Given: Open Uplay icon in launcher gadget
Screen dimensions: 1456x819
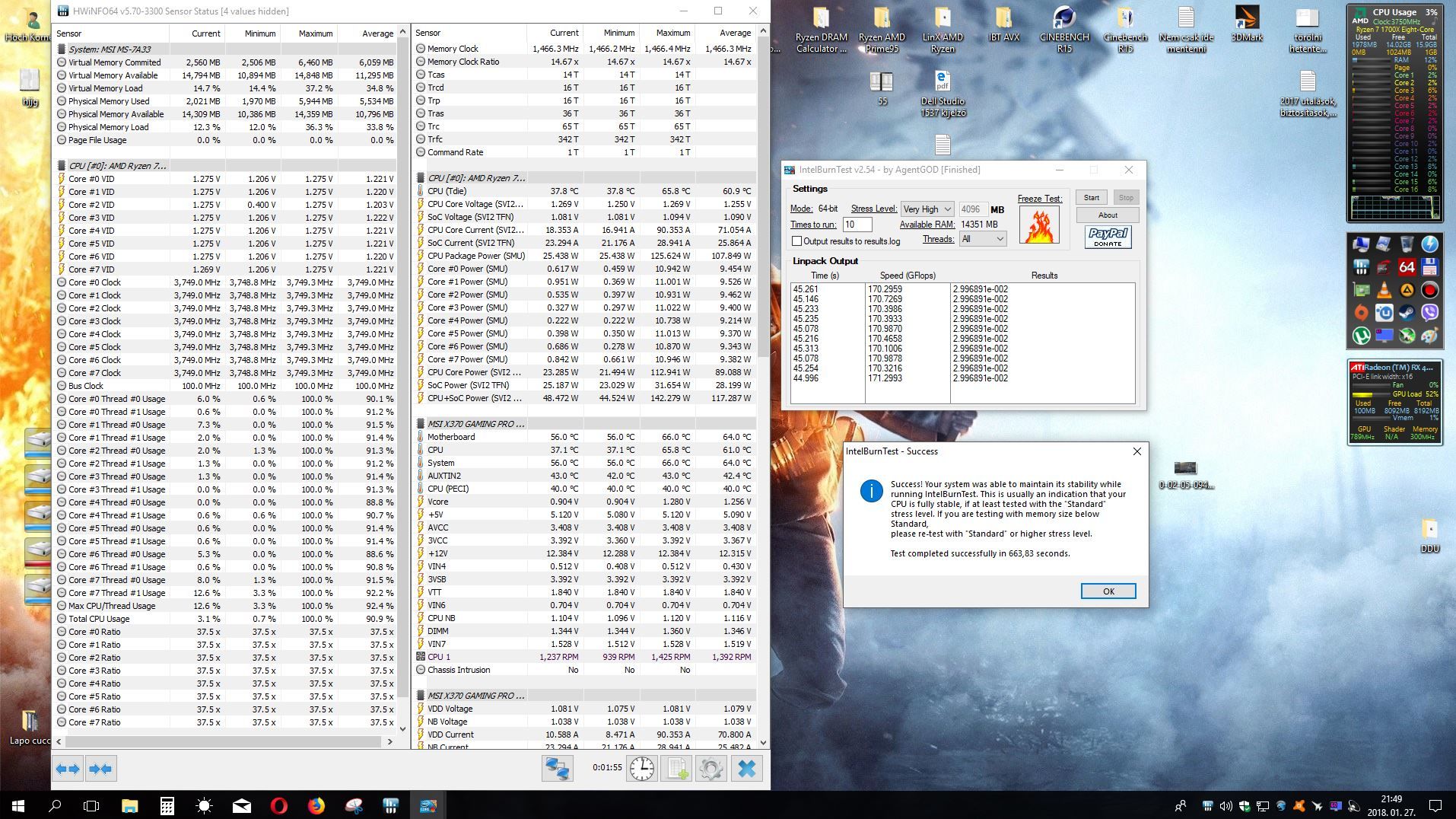Looking at the screenshot, I should point(1384,313).
